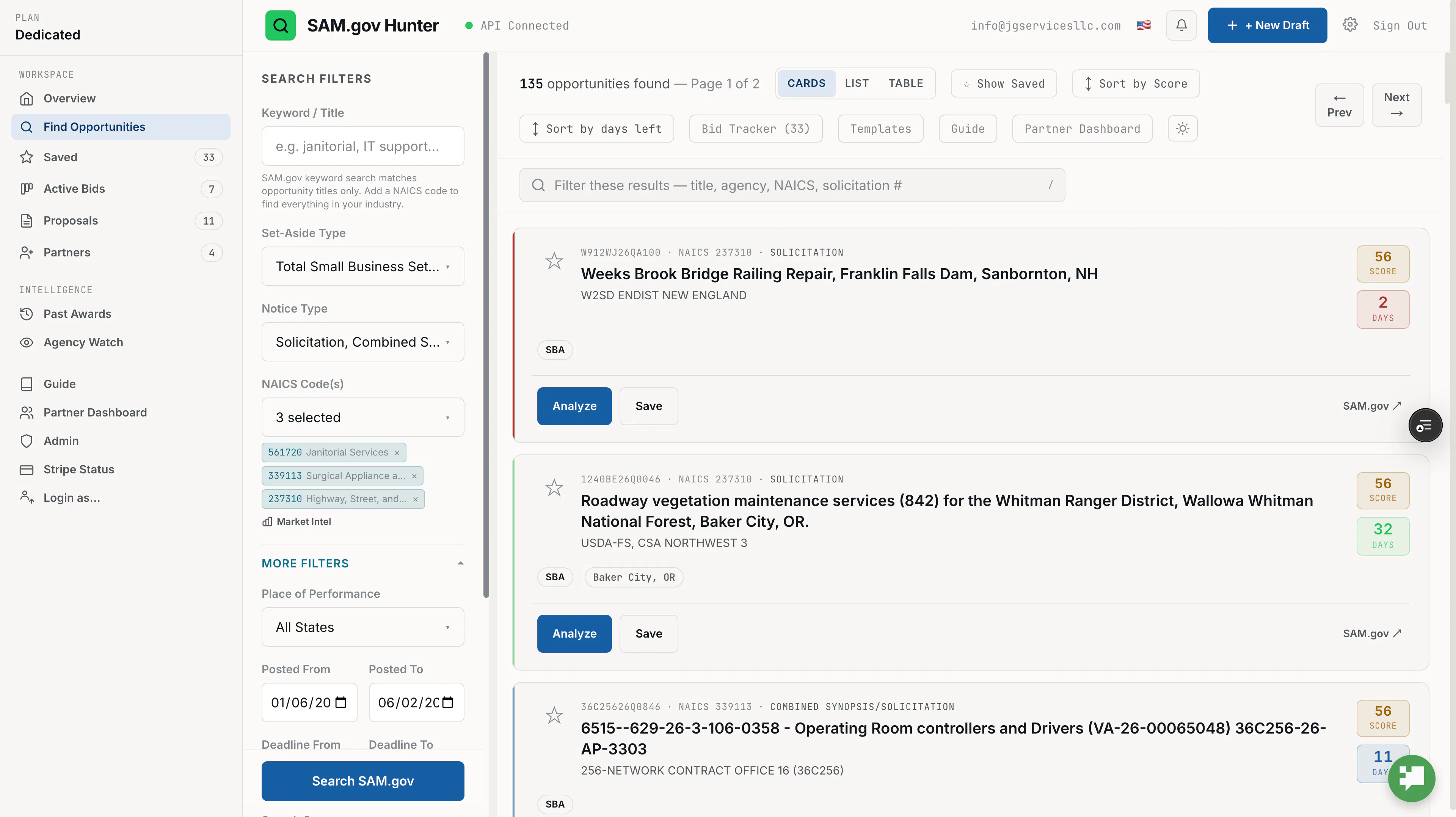
Task: Click the Posted From date field
Action: pos(309,703)
